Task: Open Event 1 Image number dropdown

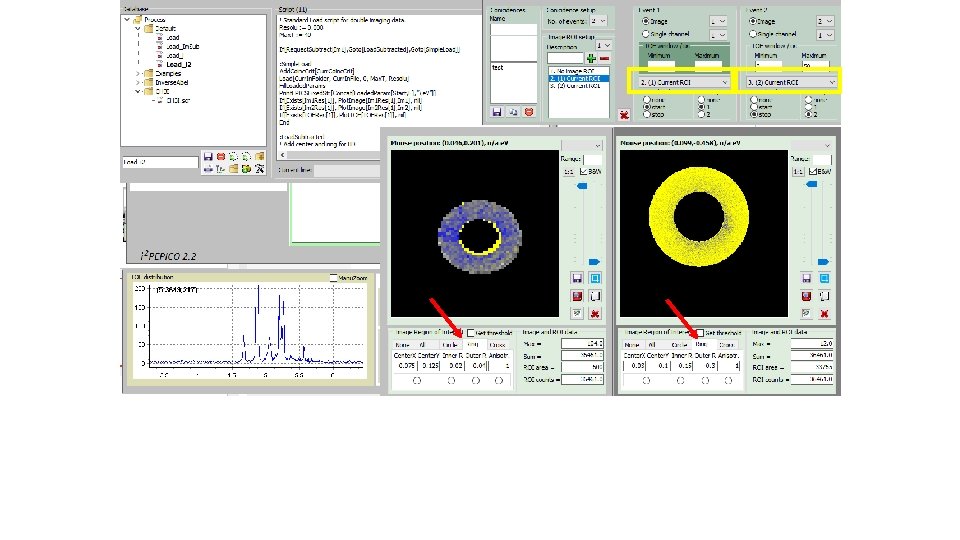Action: click(x=718, y=21)
